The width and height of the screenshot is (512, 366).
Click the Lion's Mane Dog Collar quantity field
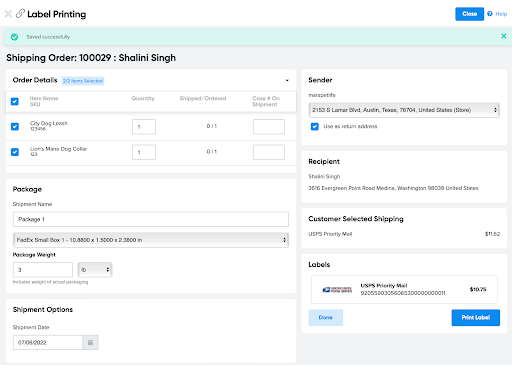pyautogui.click(x=144, y=152)
